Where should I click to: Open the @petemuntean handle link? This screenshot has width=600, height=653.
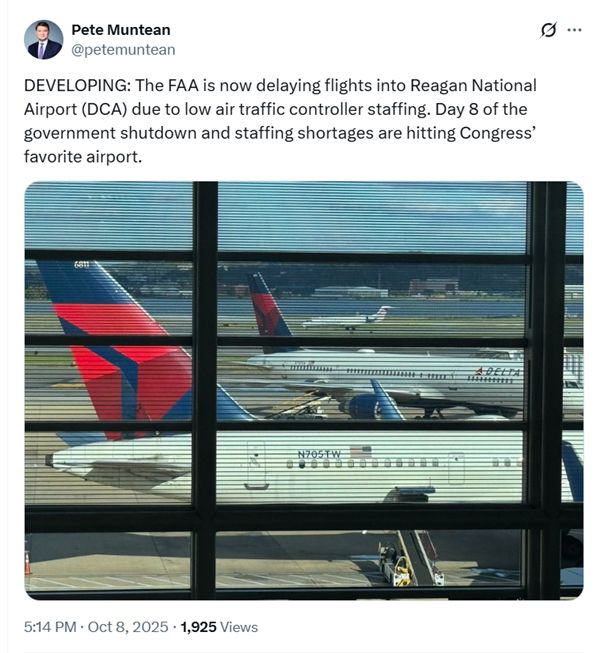tap(123, 49)
